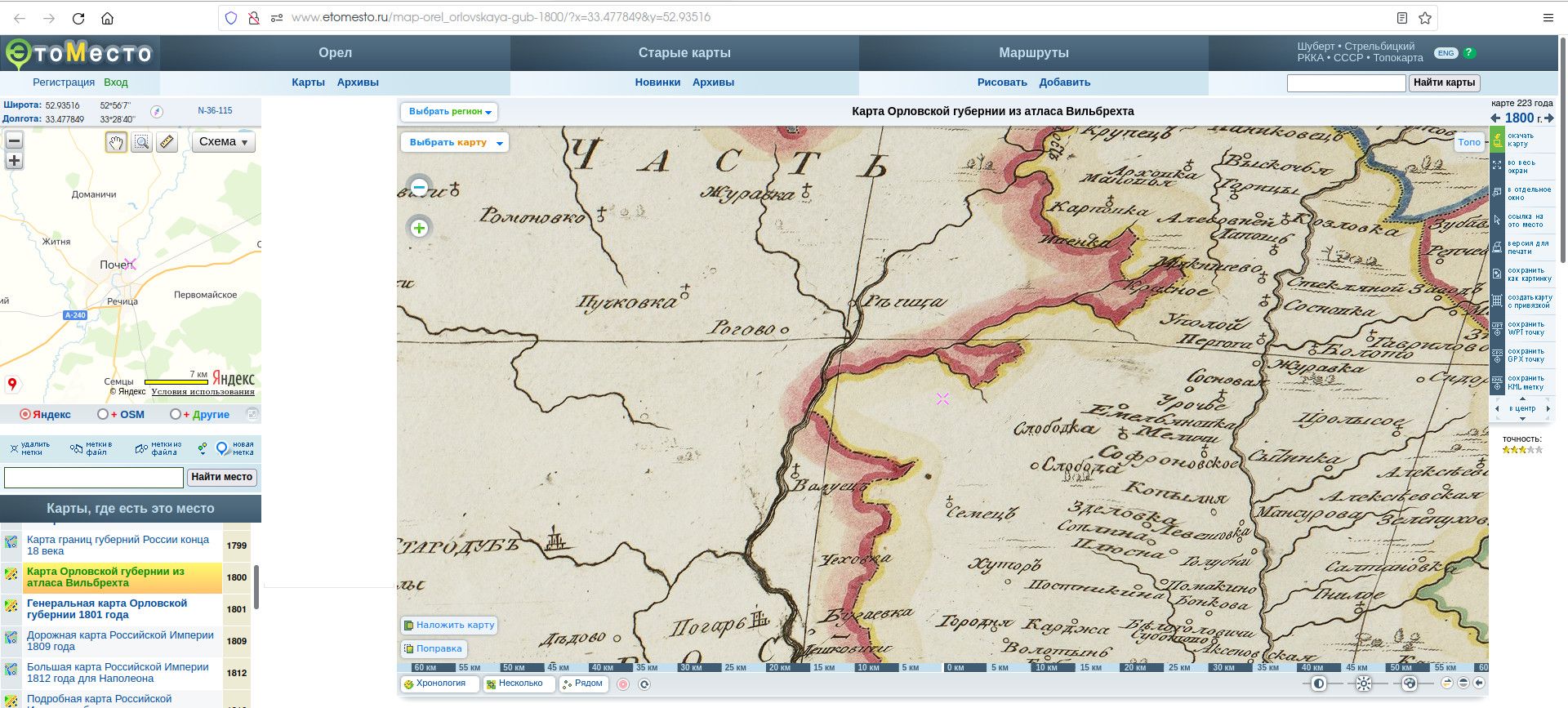
Task: Click 'создать карту с привязкой'
Action: click(1498, 301)
